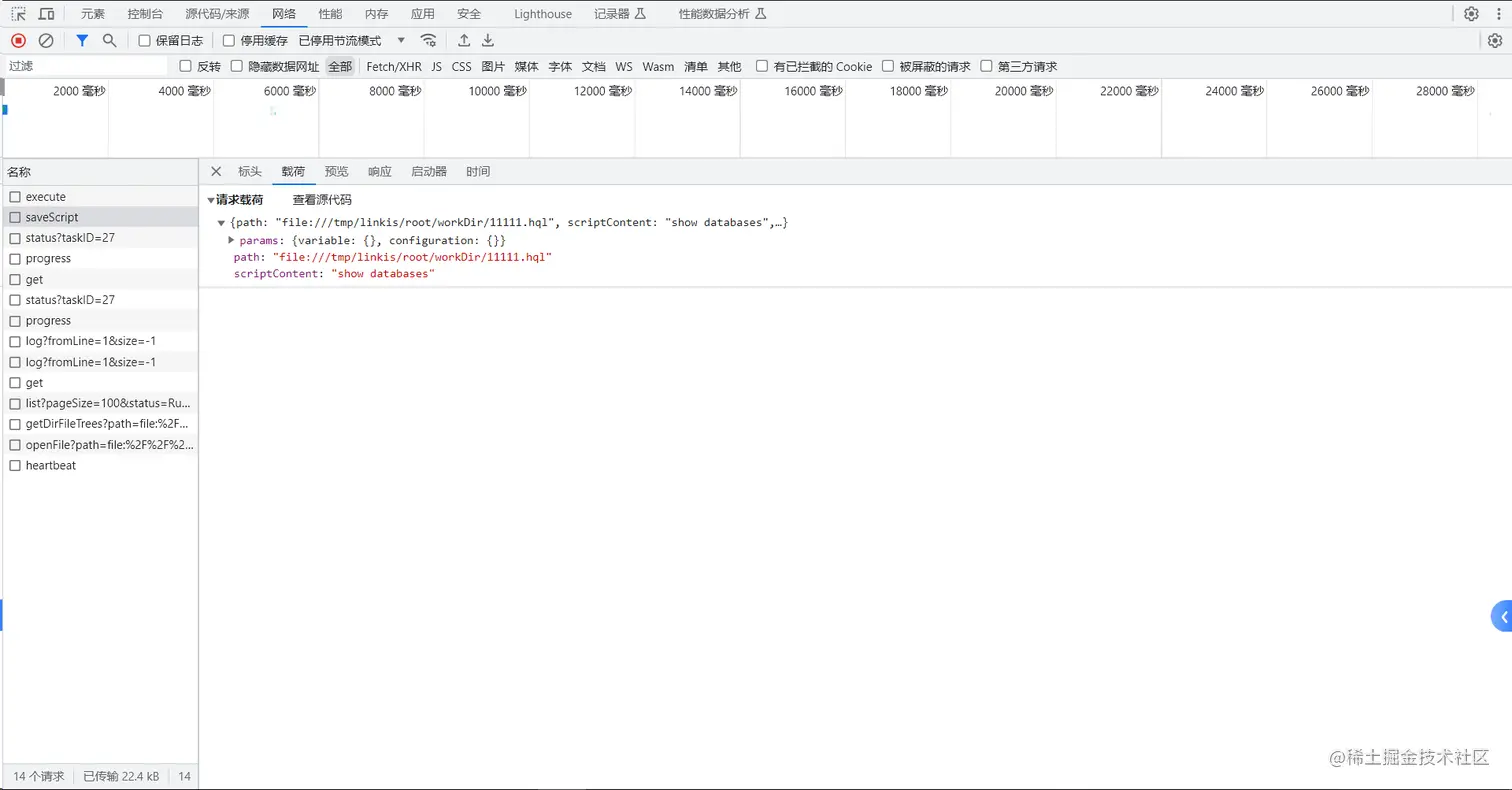Expand the params object

[232, 240]
